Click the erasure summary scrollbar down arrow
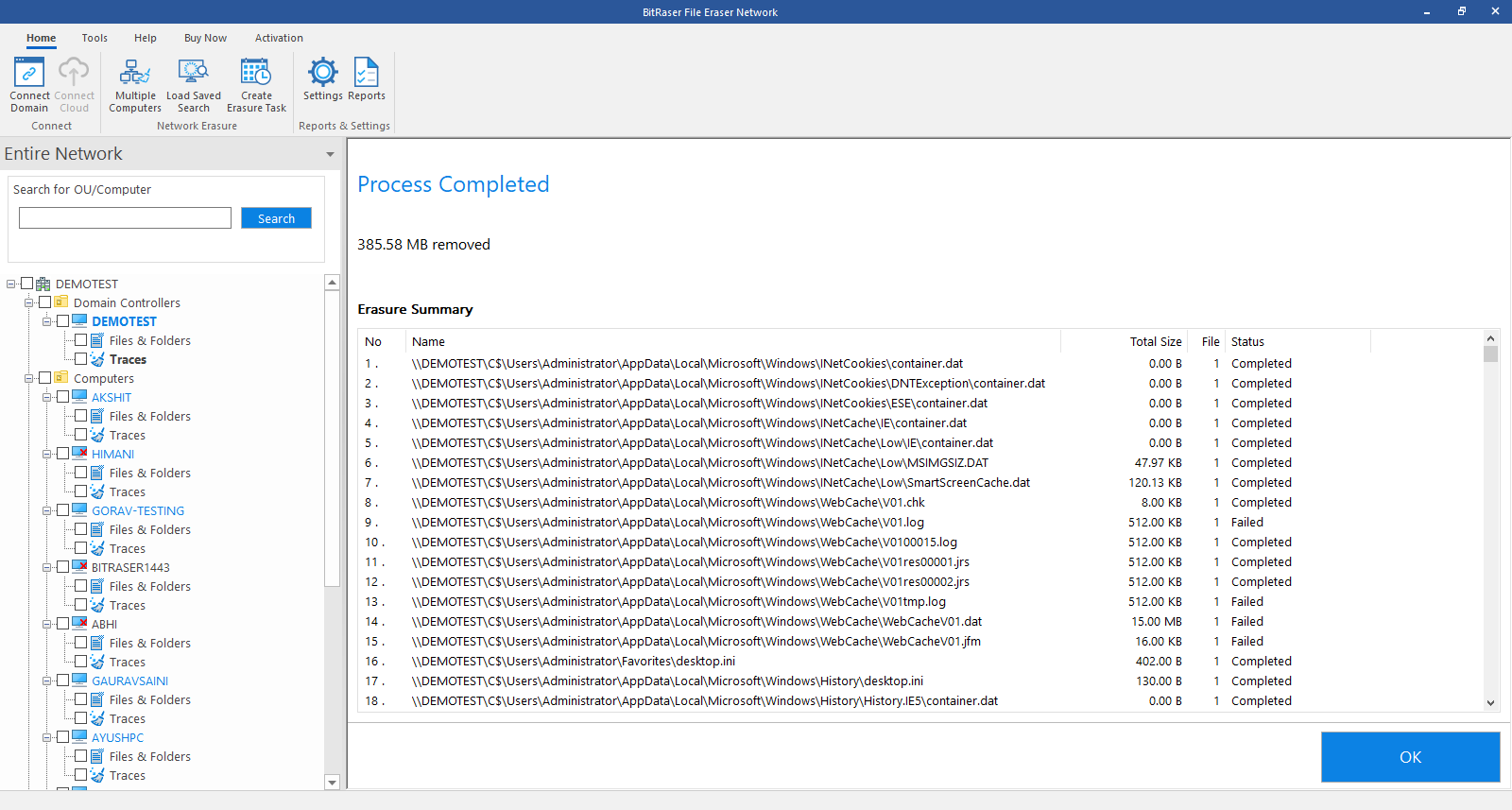Image resolution: width=1512 pixels, height=810 pixels. pos(1490,702)
